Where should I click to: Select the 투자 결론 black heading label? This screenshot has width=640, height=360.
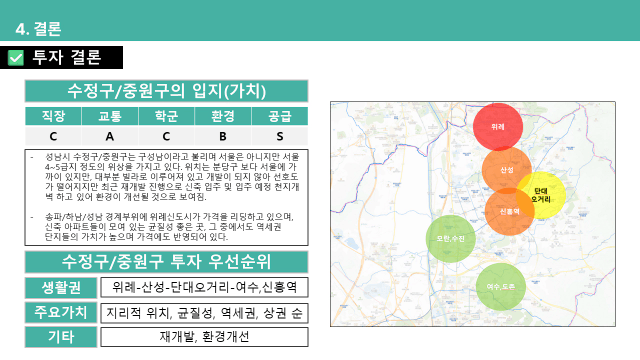61,58
